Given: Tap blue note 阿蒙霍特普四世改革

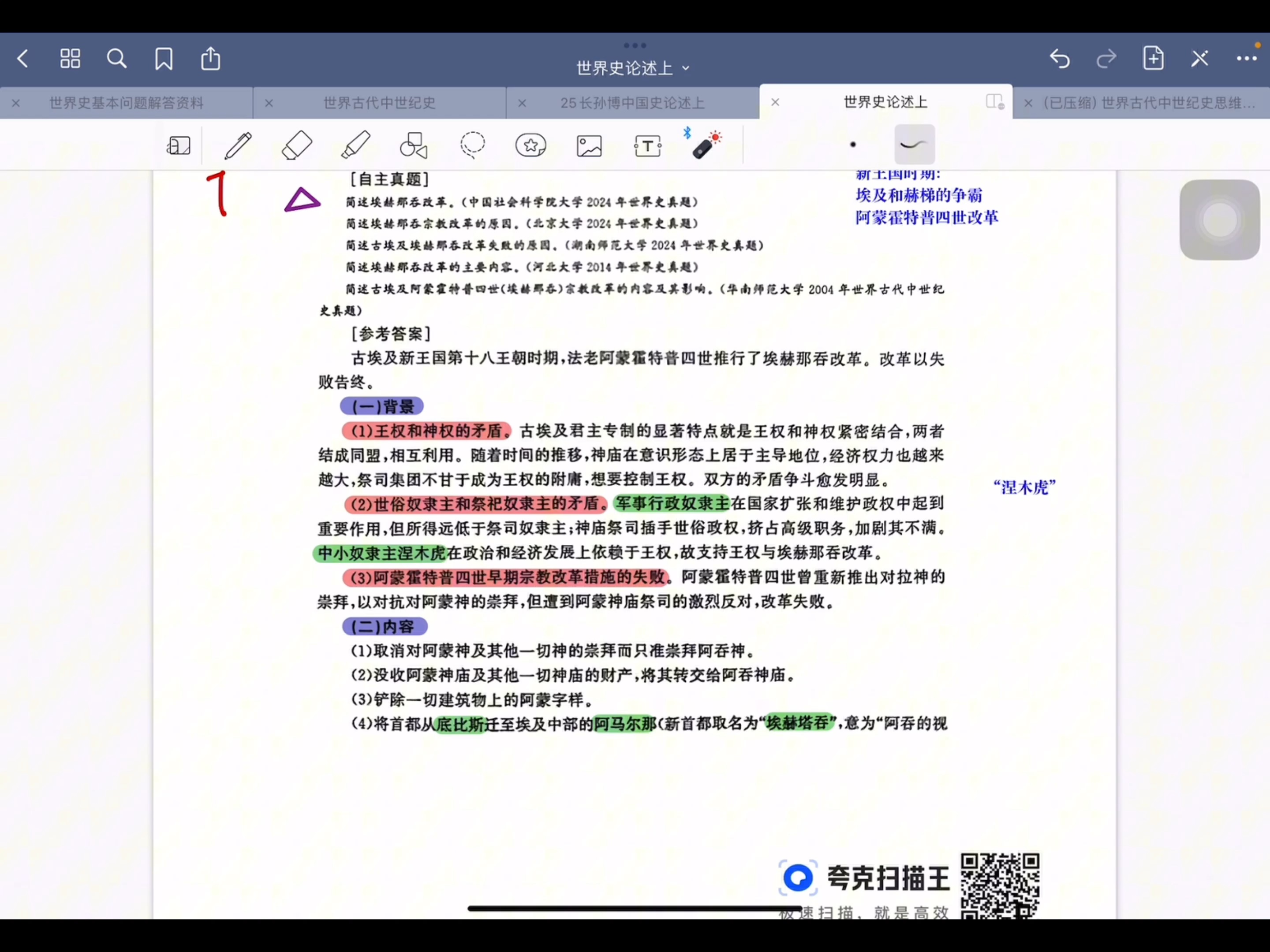Looking at the screenshot, I should [926, 217].
